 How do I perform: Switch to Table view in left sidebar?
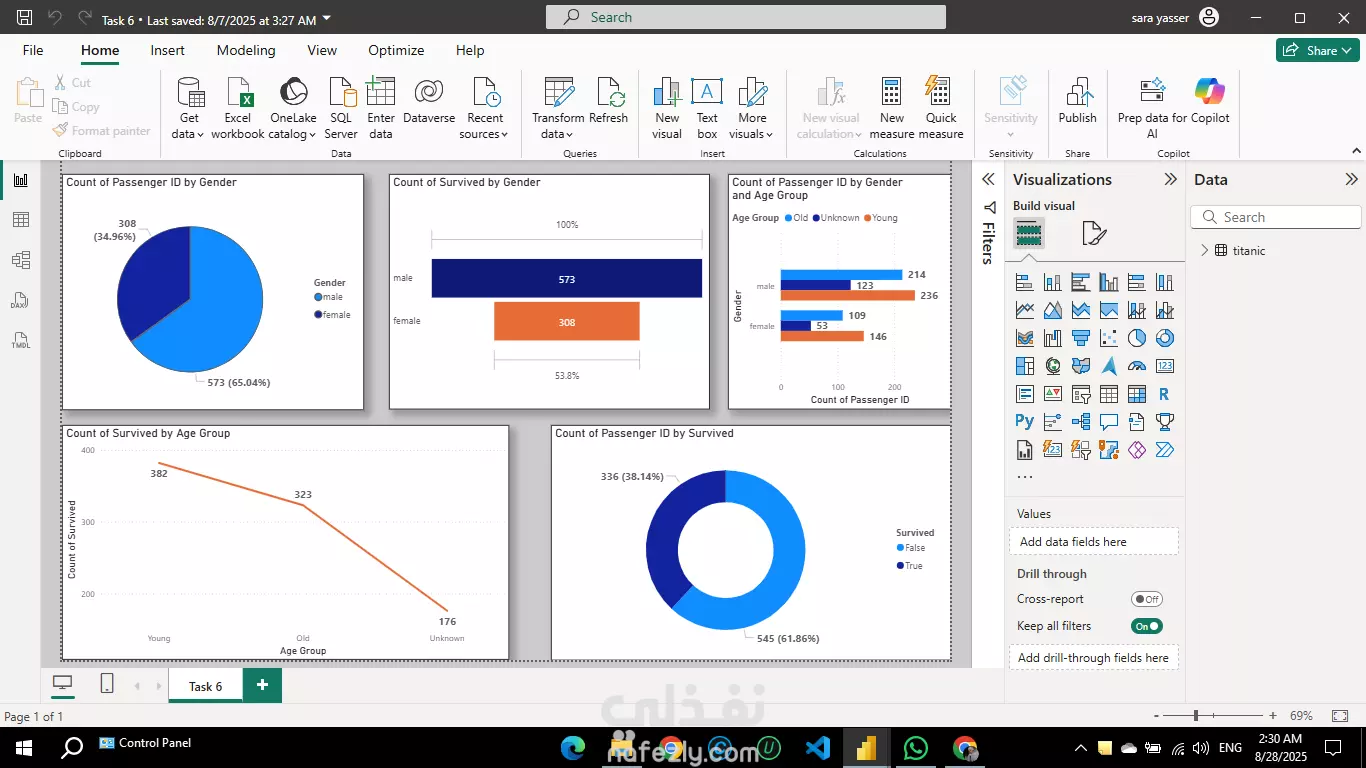click(21, 220)
